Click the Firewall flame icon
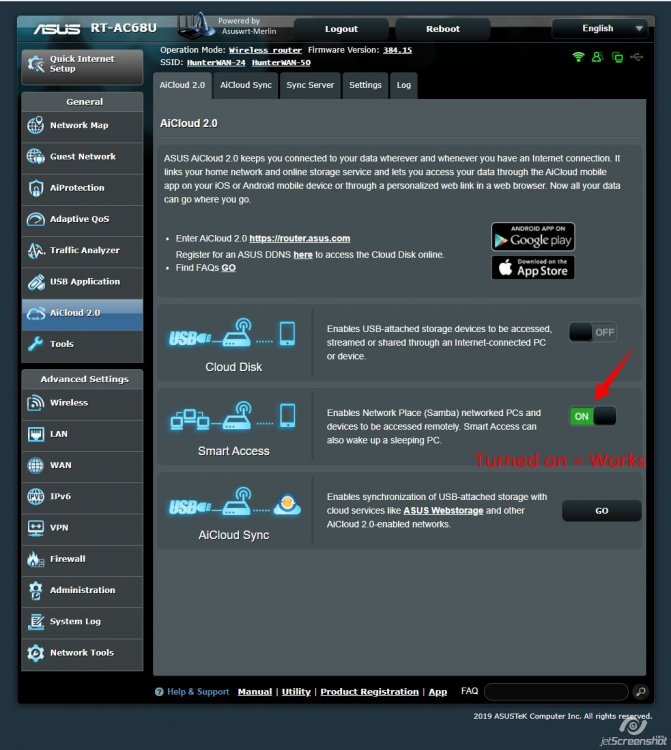Screen dimensions: 671x750 [36, 559]
